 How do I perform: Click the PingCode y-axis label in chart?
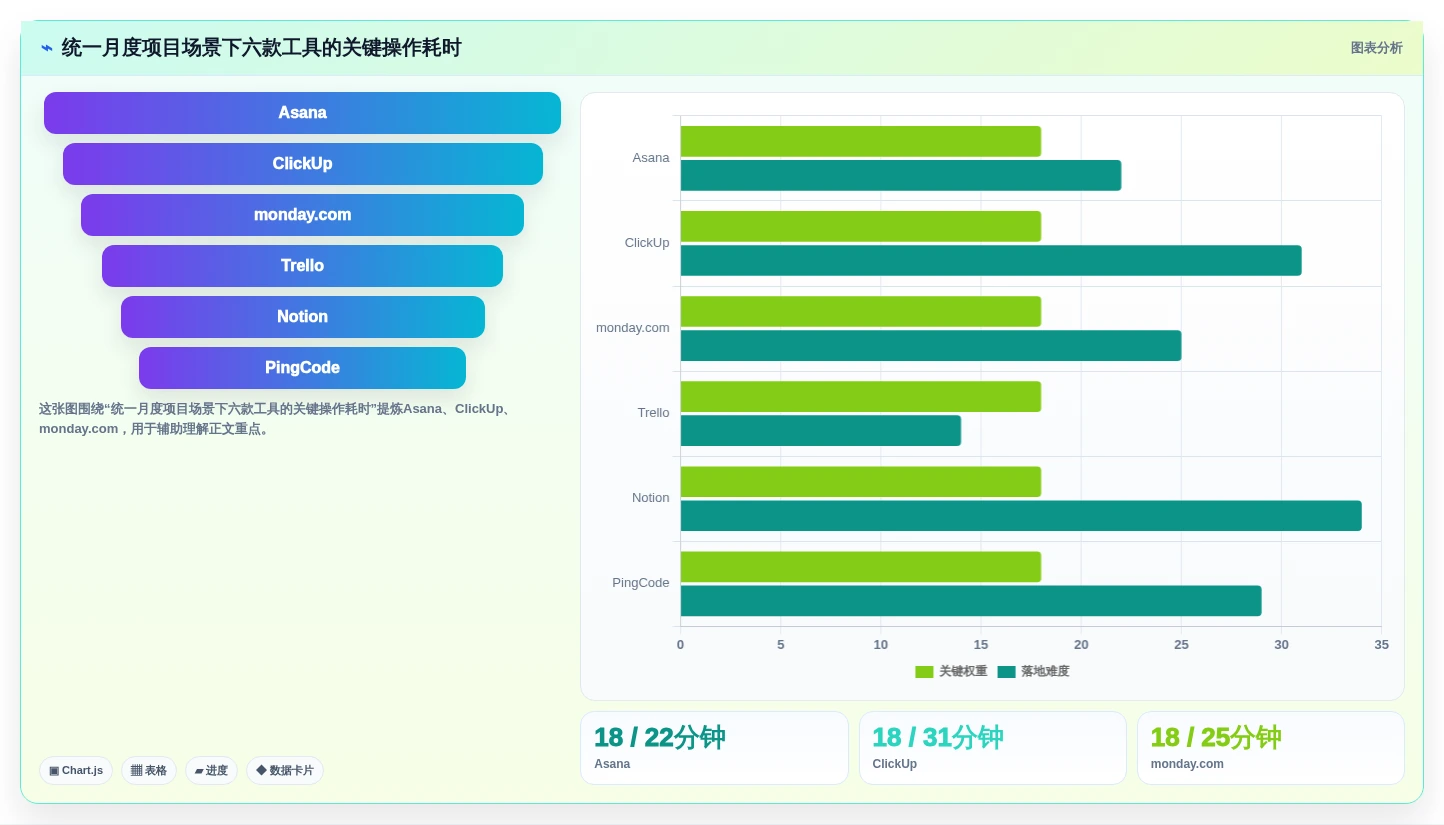pos(641,583)
